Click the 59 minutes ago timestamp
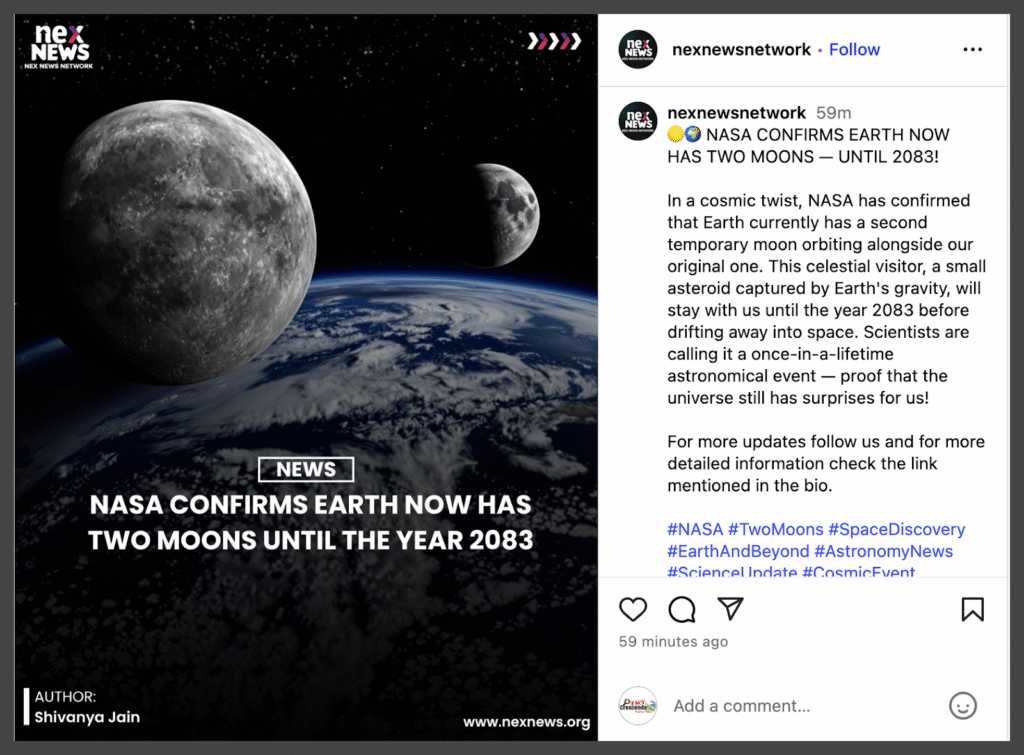1024x755 pixels. click(673, 642)
